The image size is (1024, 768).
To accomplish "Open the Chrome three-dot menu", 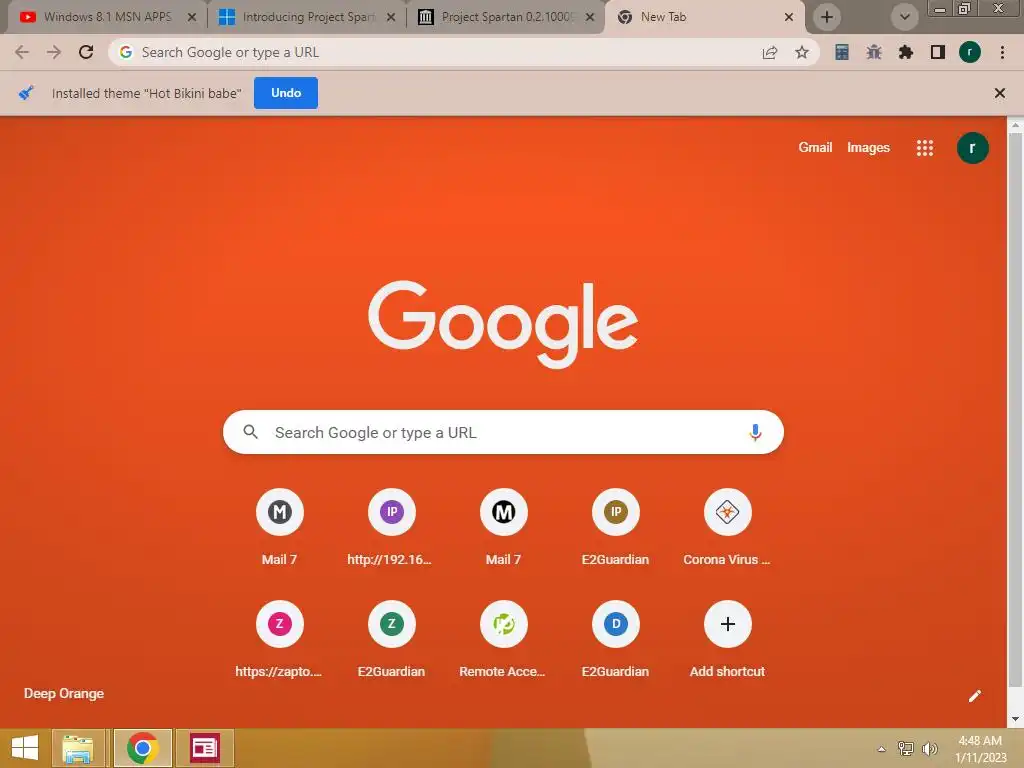I will (1002, 52).
